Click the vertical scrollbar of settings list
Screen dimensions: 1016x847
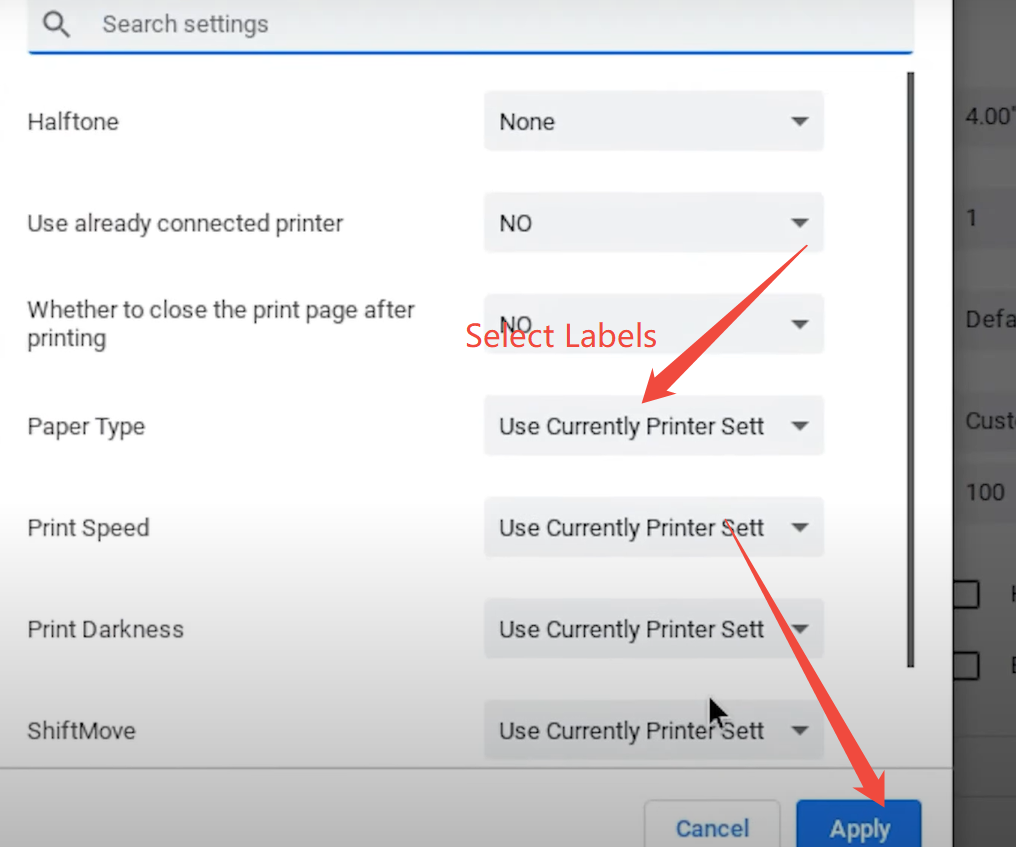909,368
